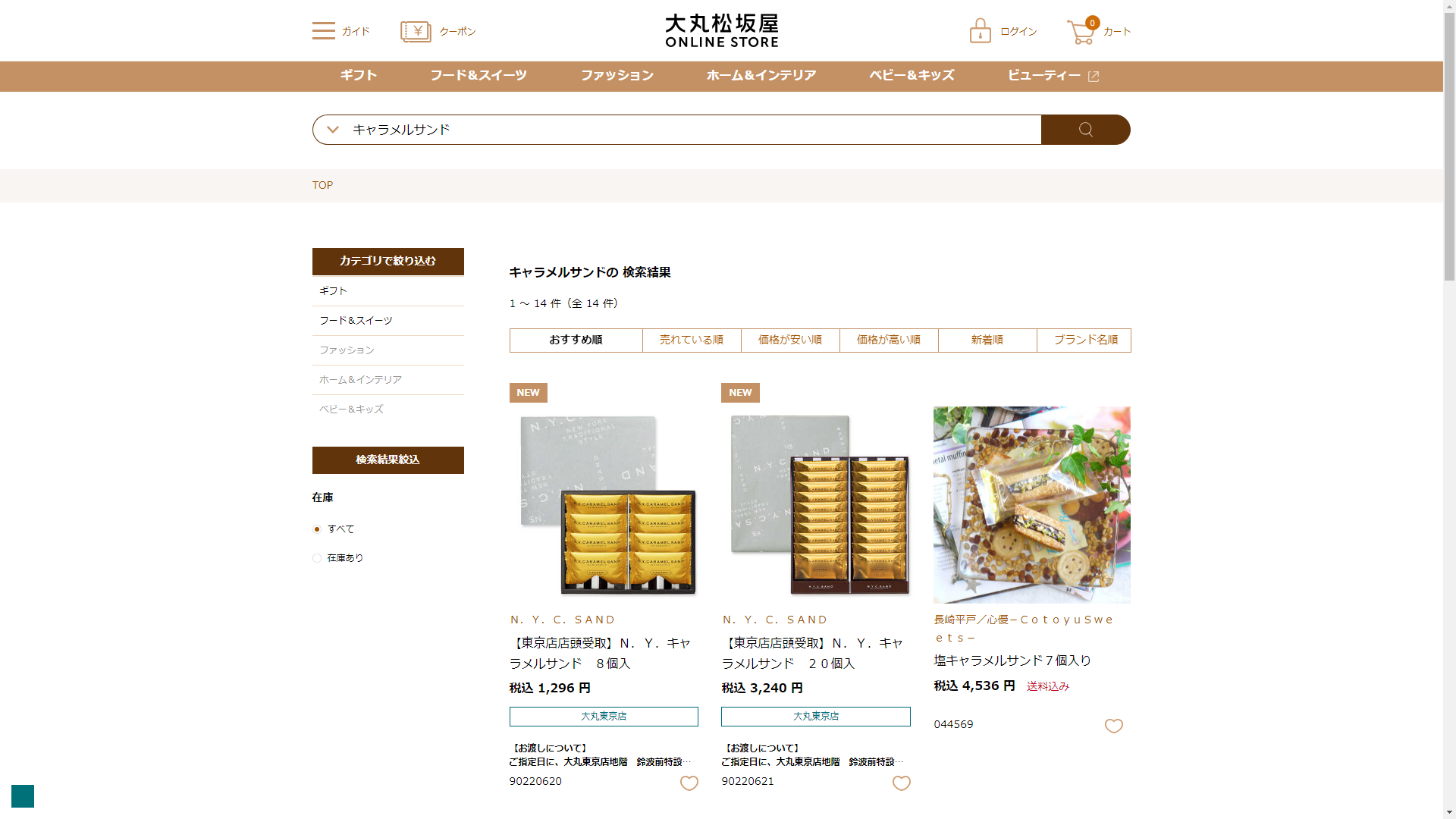
Task: Open the ビューティー external link menu
Action: click(x=1053, y=76)
